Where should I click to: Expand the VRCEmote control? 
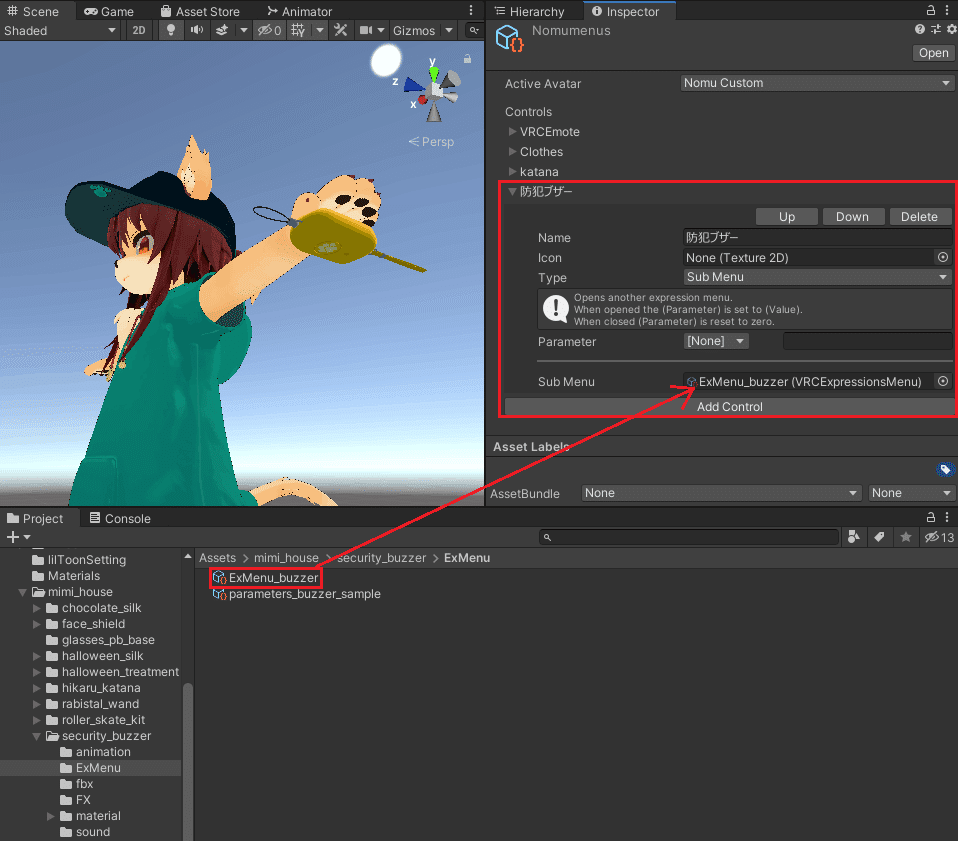(x=513, y=131)
